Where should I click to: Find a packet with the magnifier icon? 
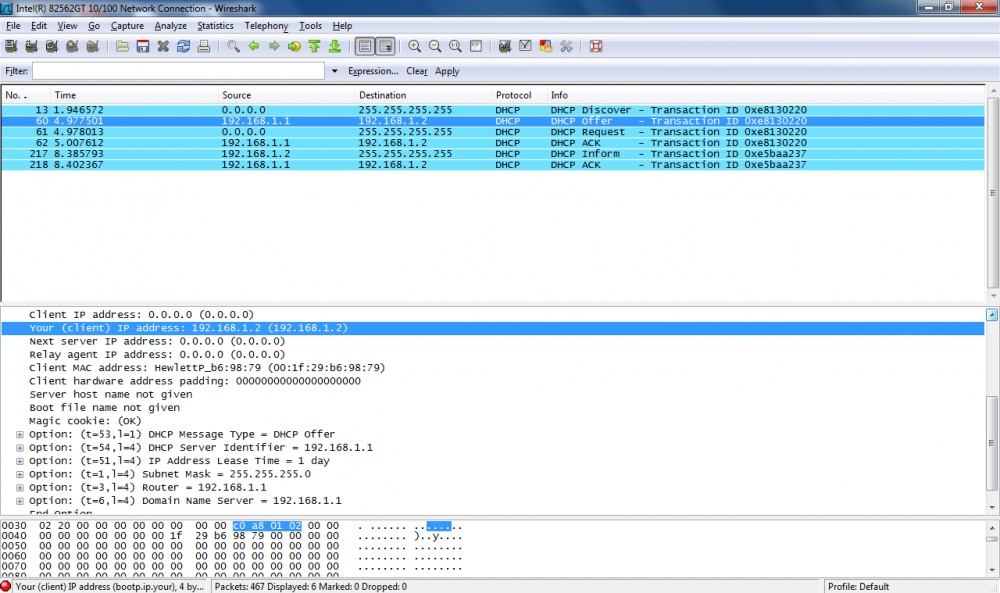[x=234, y=46]
